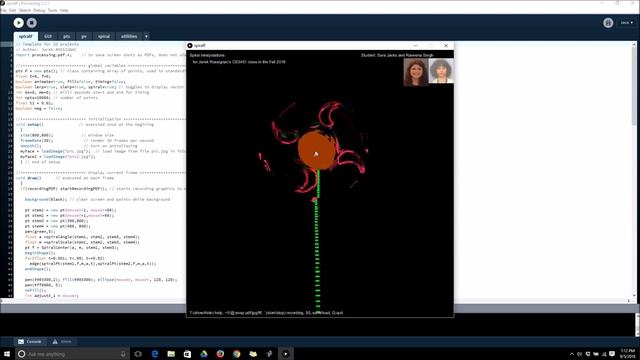Click the 'noFill();' code line
Screen dimensions: 640x360
click(x=36, y=290)
